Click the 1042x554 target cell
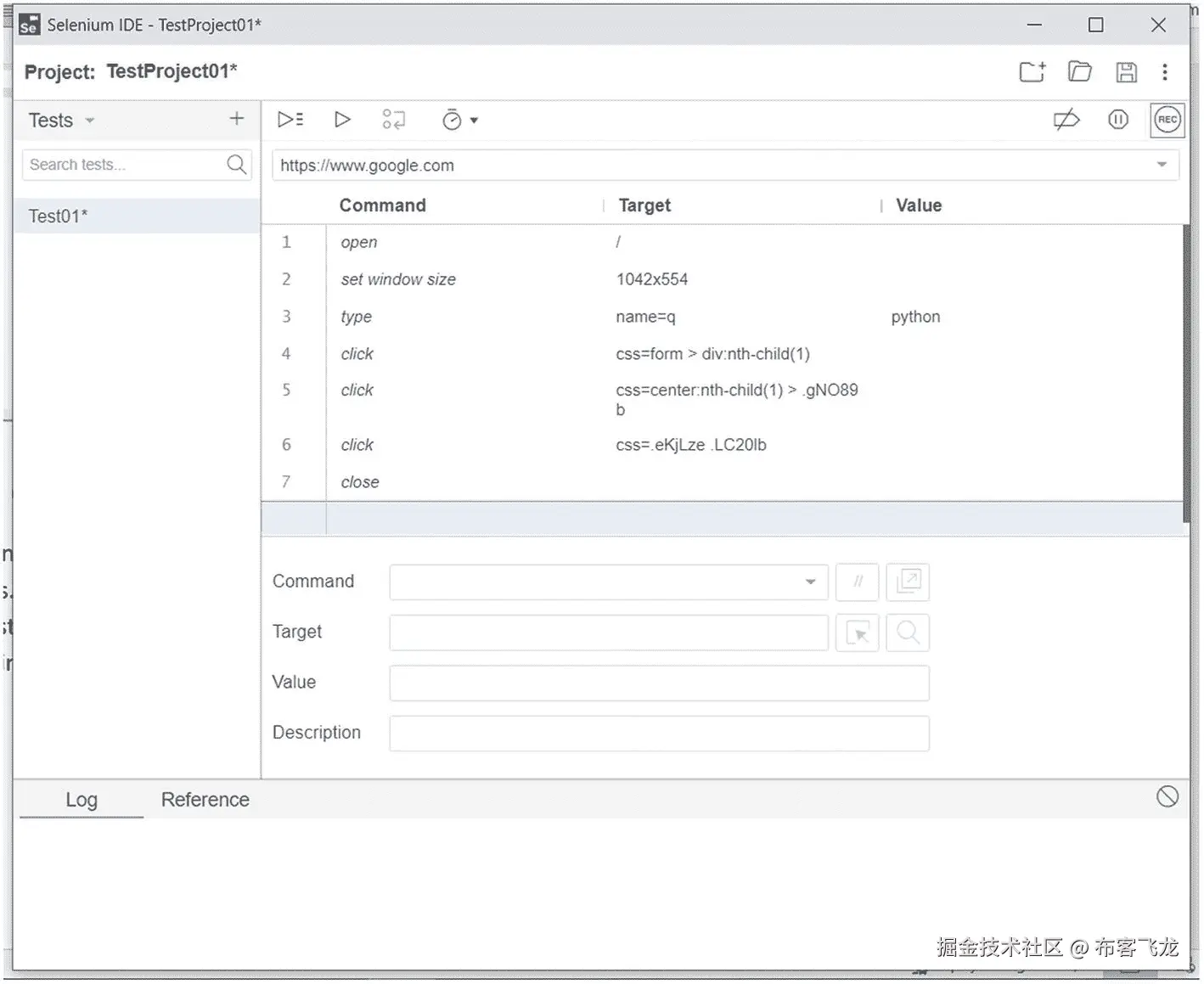This screenshot has width=1204, height=984. 652,279
